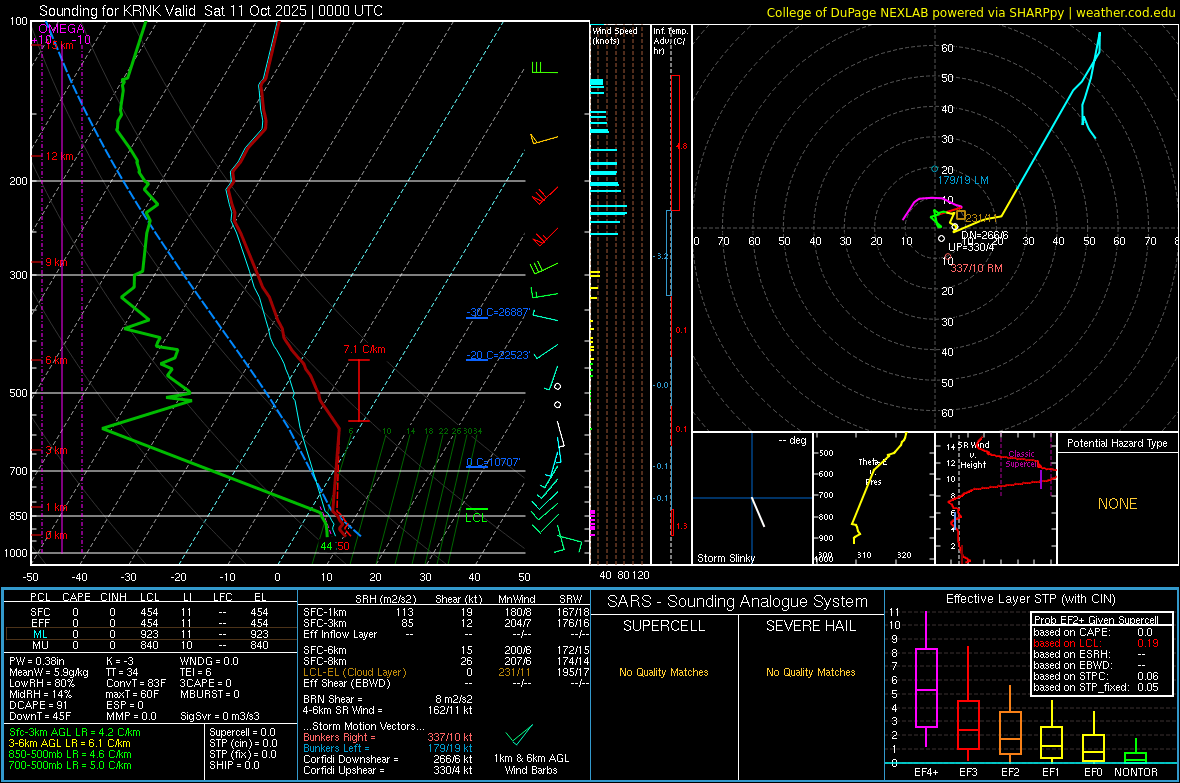Click the 'PW = 0.38in' value
1180x783 pixels.
[x=37, y=661]
